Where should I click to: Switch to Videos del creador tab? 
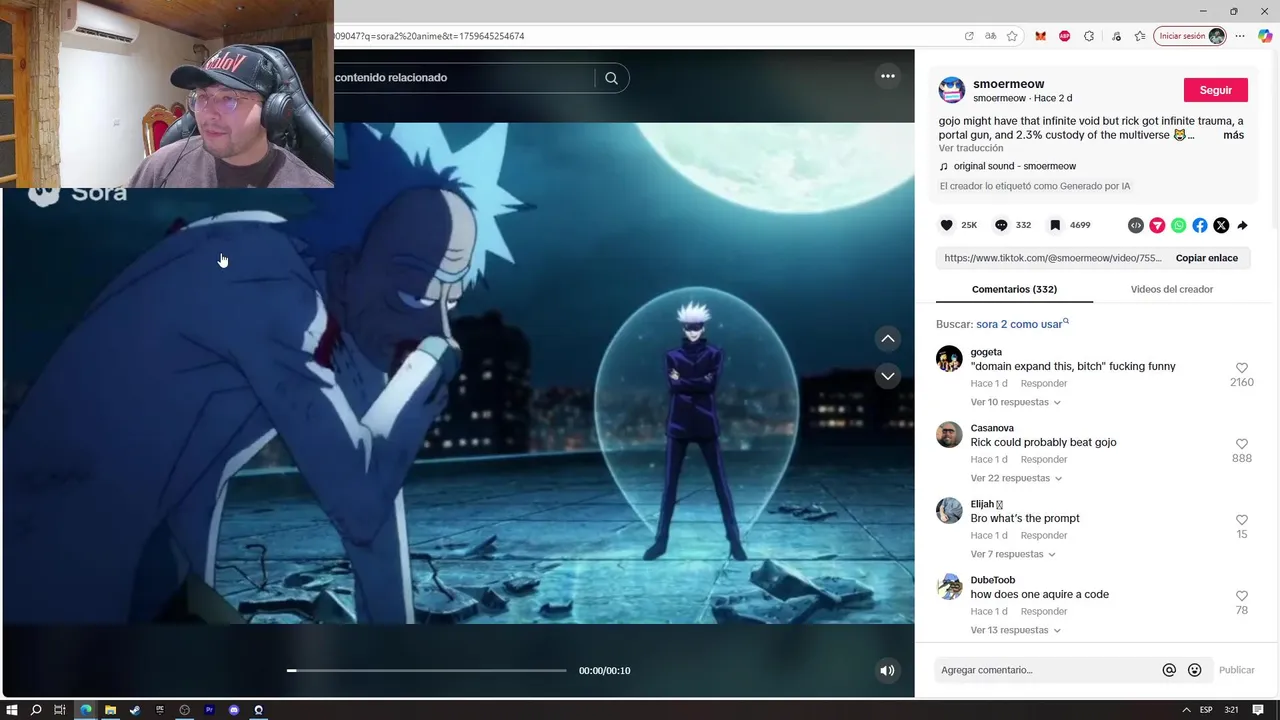[x=1172, y=289]
